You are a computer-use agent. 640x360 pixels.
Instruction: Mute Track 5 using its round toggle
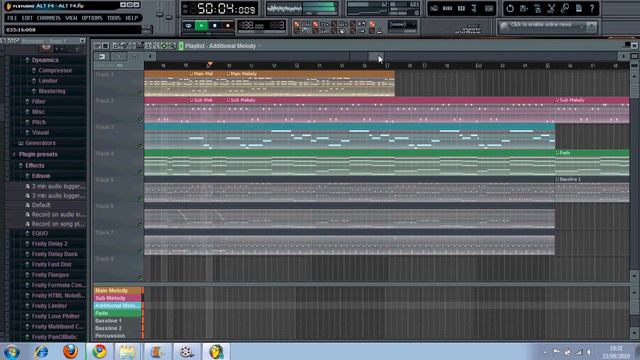140,198
